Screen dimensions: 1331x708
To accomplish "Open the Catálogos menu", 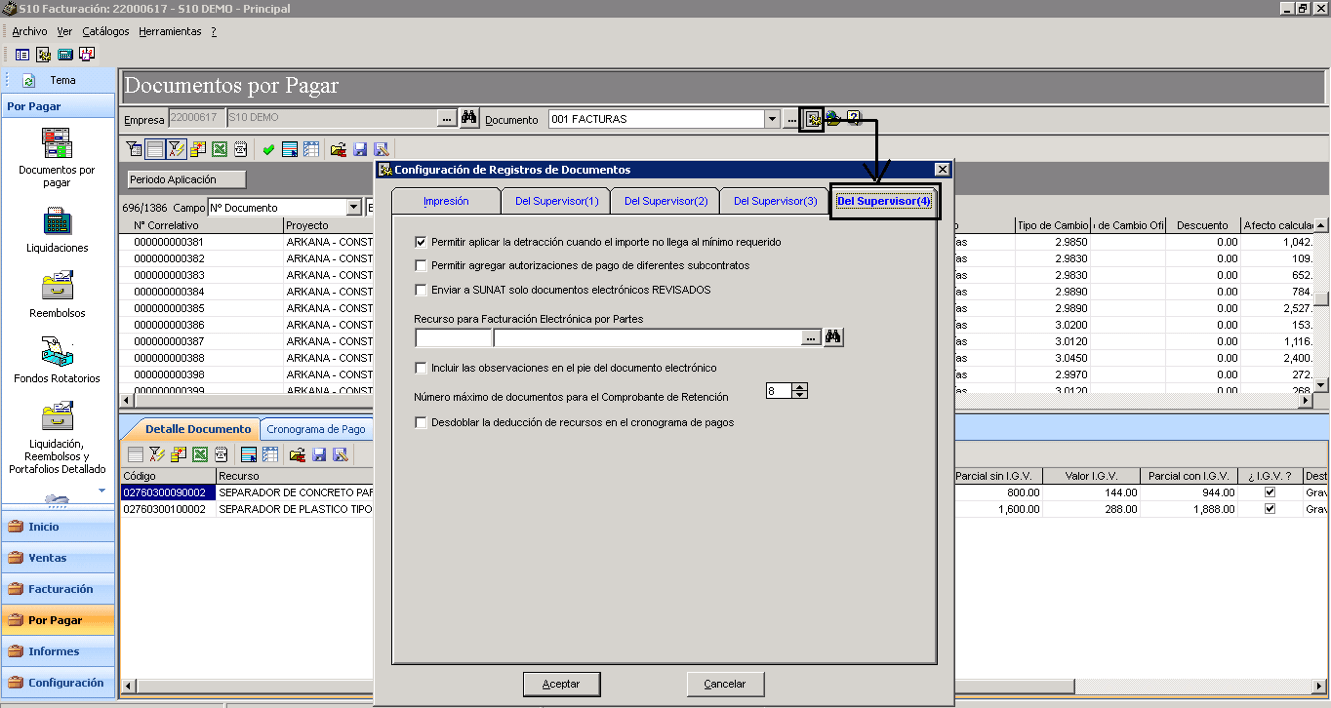I will click(x=106, y=31).
